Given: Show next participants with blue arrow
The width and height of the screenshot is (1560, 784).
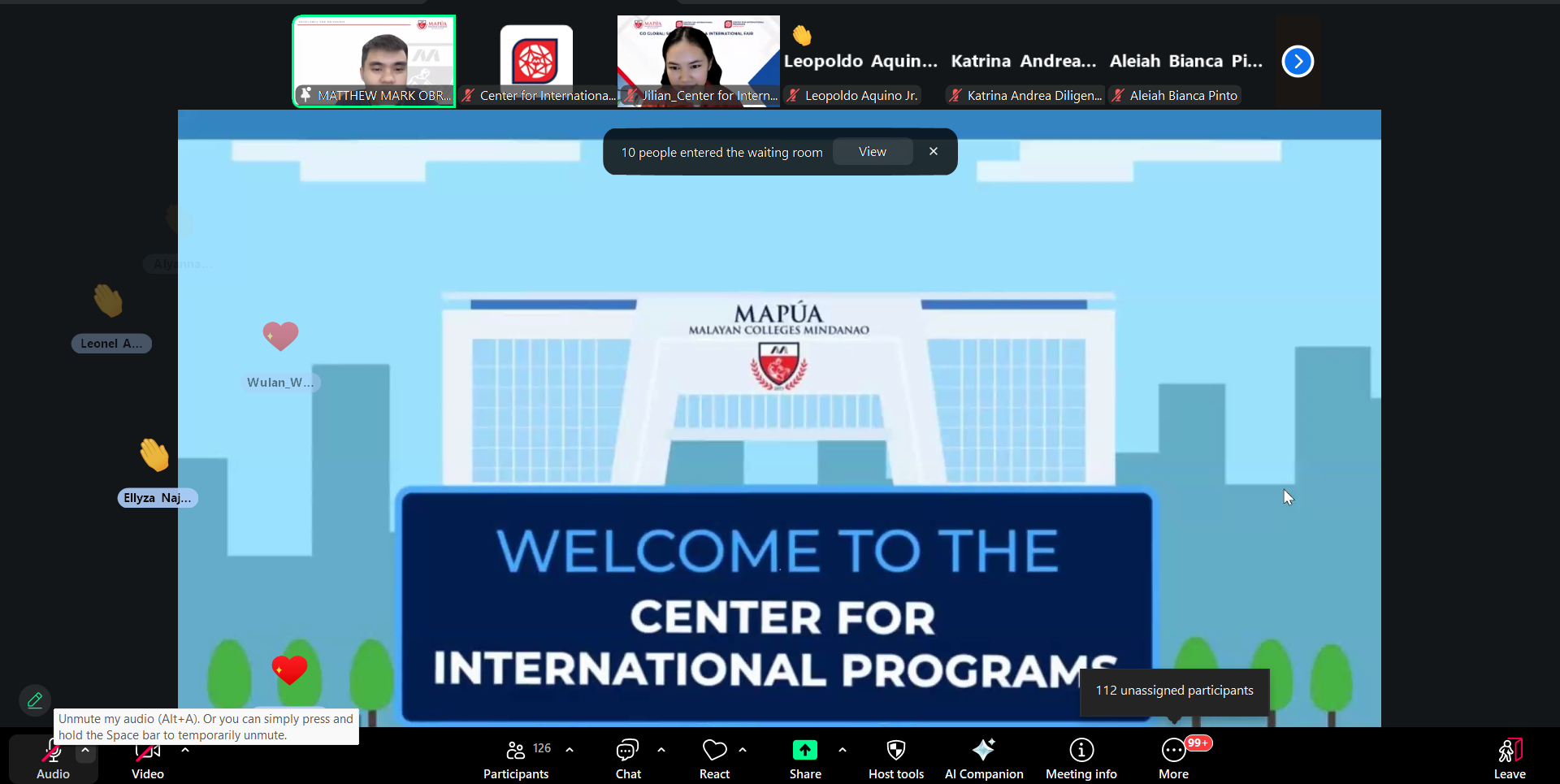Looking at the screenshot, I should (x=1298, y=62).
